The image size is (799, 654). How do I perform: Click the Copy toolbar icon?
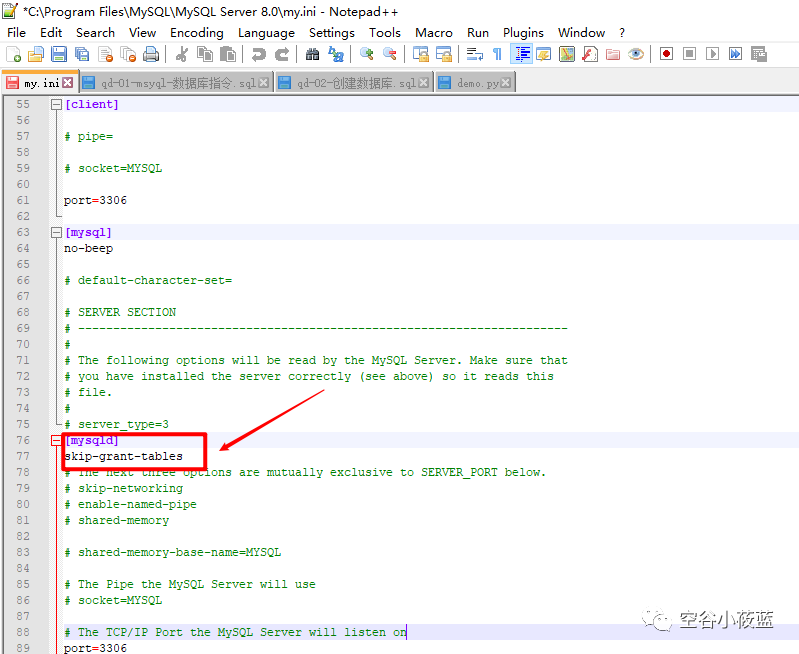(x=205, y=54)
